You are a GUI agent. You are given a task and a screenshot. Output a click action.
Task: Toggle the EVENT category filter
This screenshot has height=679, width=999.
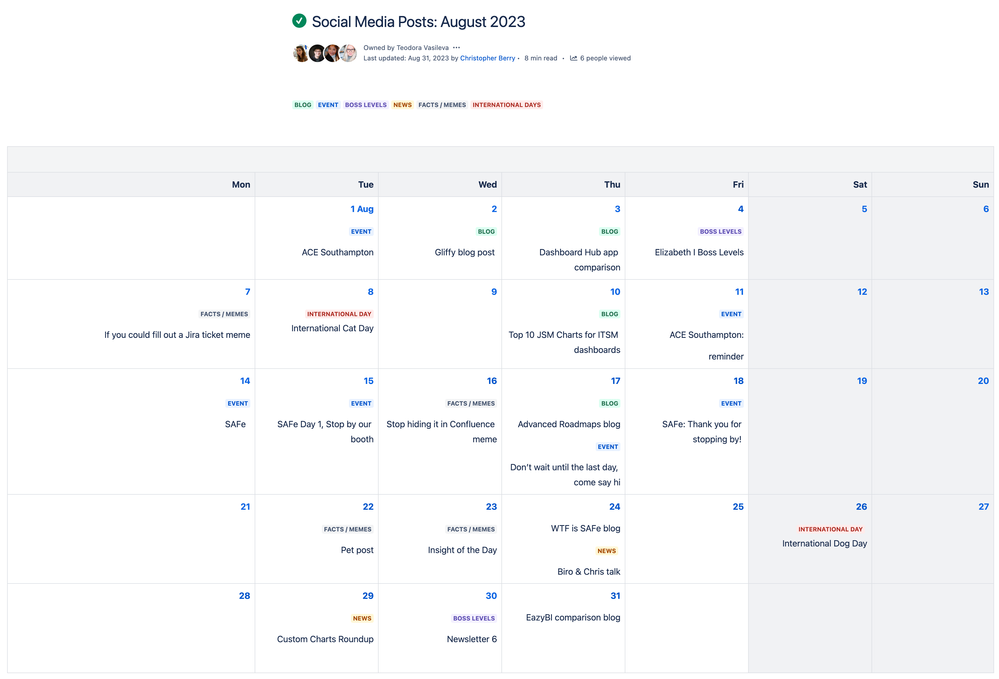point(327,104)
